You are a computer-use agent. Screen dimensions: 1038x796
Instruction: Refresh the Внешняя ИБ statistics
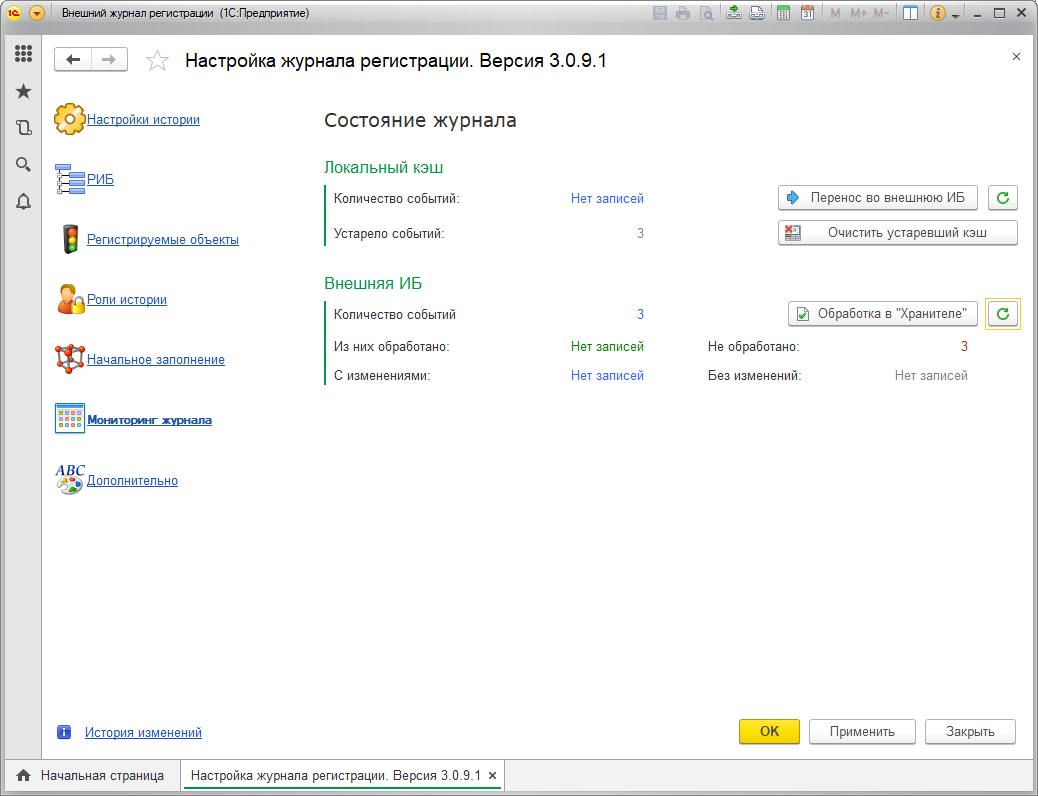1003,314
